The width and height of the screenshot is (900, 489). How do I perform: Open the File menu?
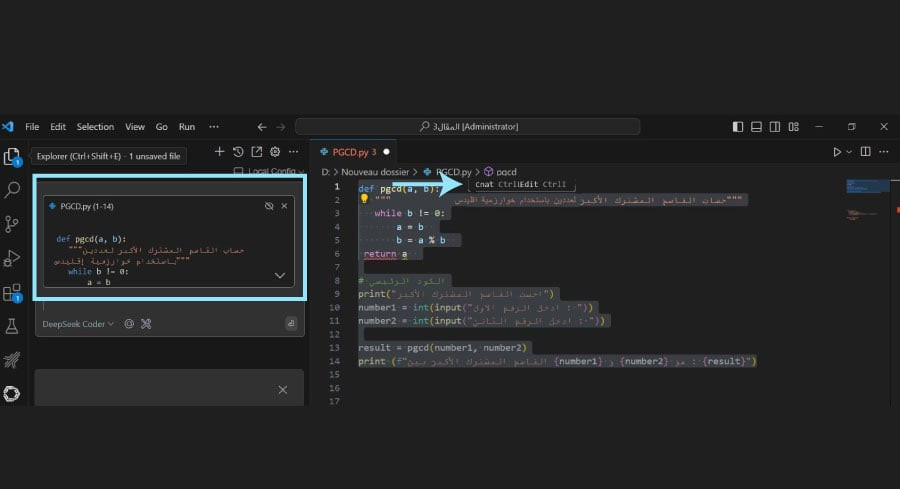pos(32,127)
